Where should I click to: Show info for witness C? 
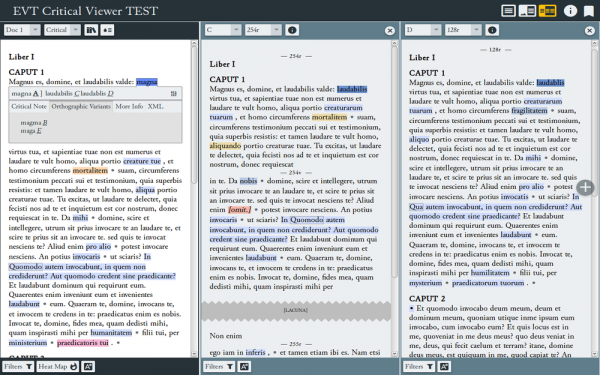tap(292, 30)
